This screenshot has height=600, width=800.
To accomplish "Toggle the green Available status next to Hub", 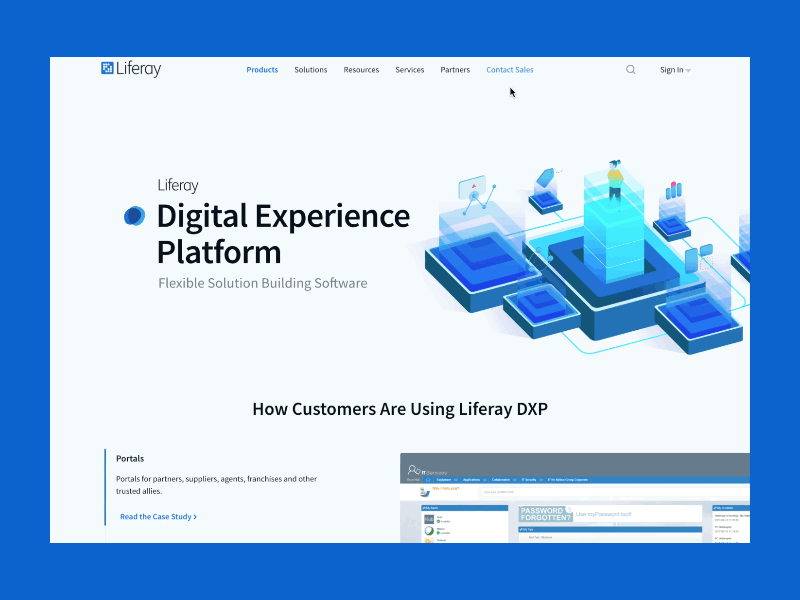I will (438, 521).
